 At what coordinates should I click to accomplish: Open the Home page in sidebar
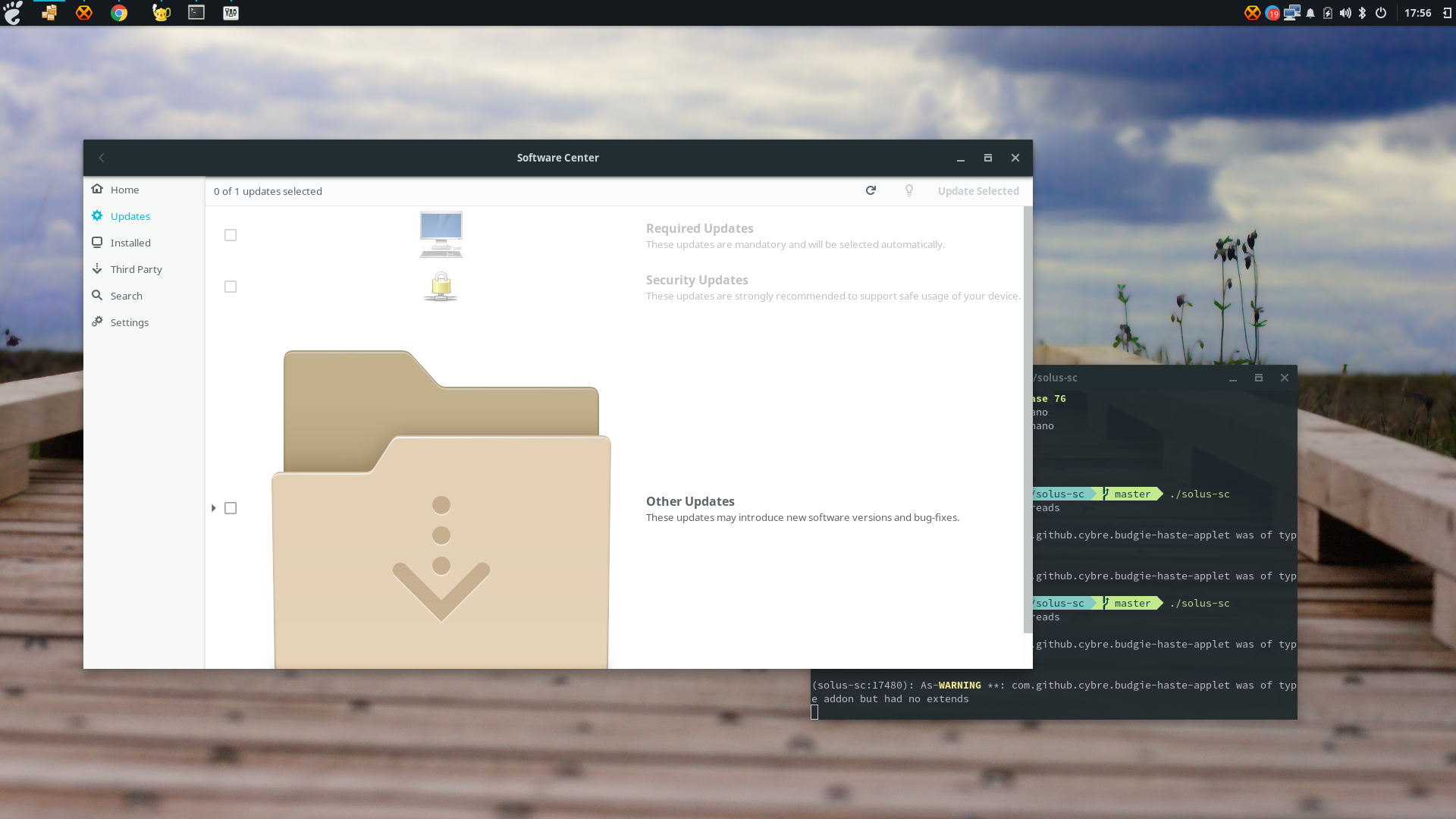pos(143,190)
